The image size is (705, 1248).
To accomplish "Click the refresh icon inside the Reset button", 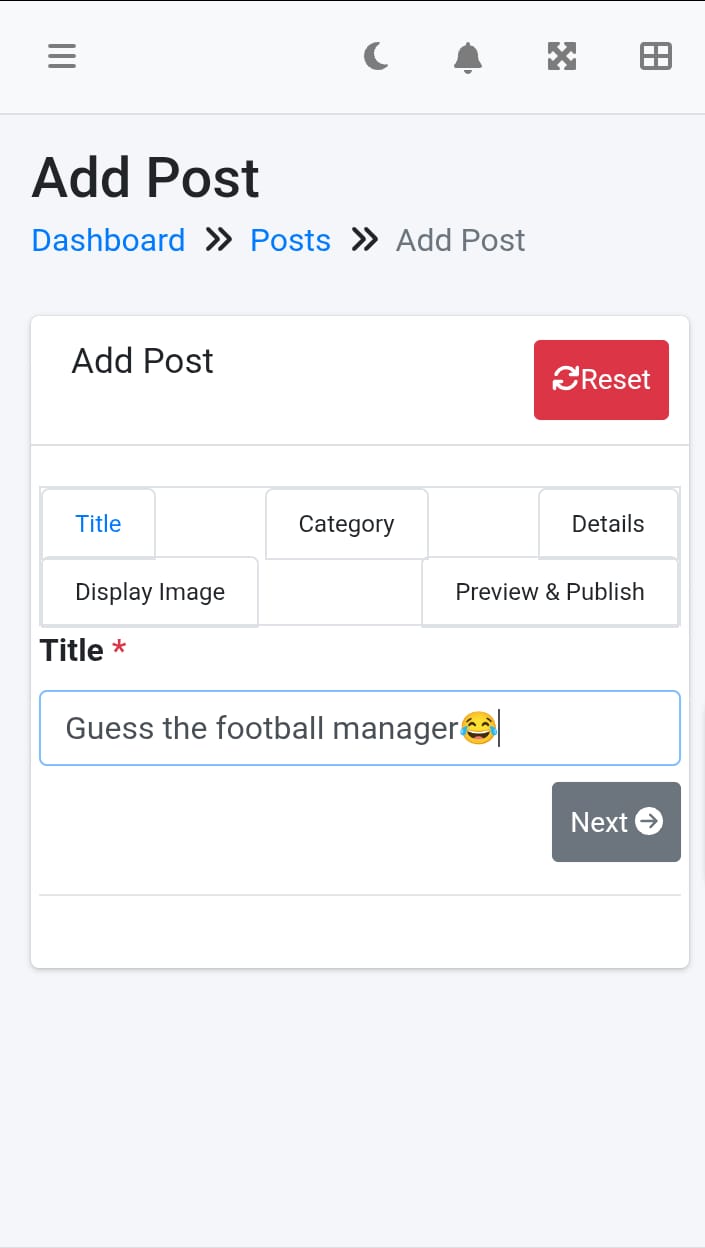I will (567, 379).
